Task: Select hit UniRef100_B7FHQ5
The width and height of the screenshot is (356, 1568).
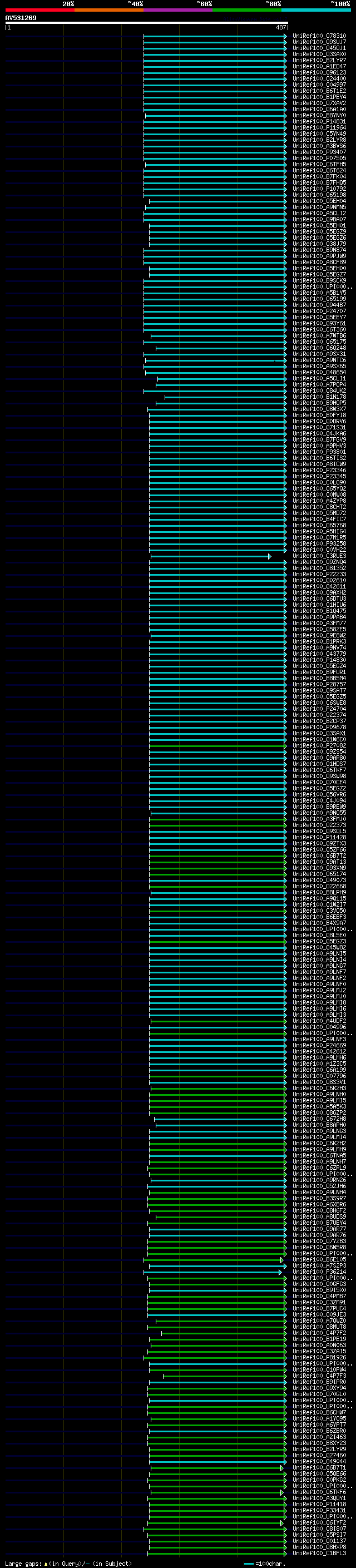Action: pos(319,182)
